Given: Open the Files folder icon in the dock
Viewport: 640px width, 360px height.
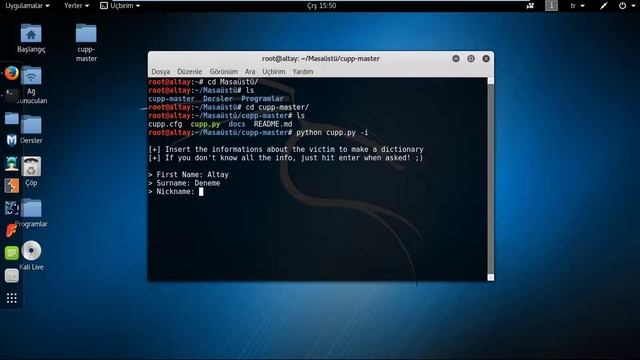Looking at the screenshot, I should tap(11, 118).
